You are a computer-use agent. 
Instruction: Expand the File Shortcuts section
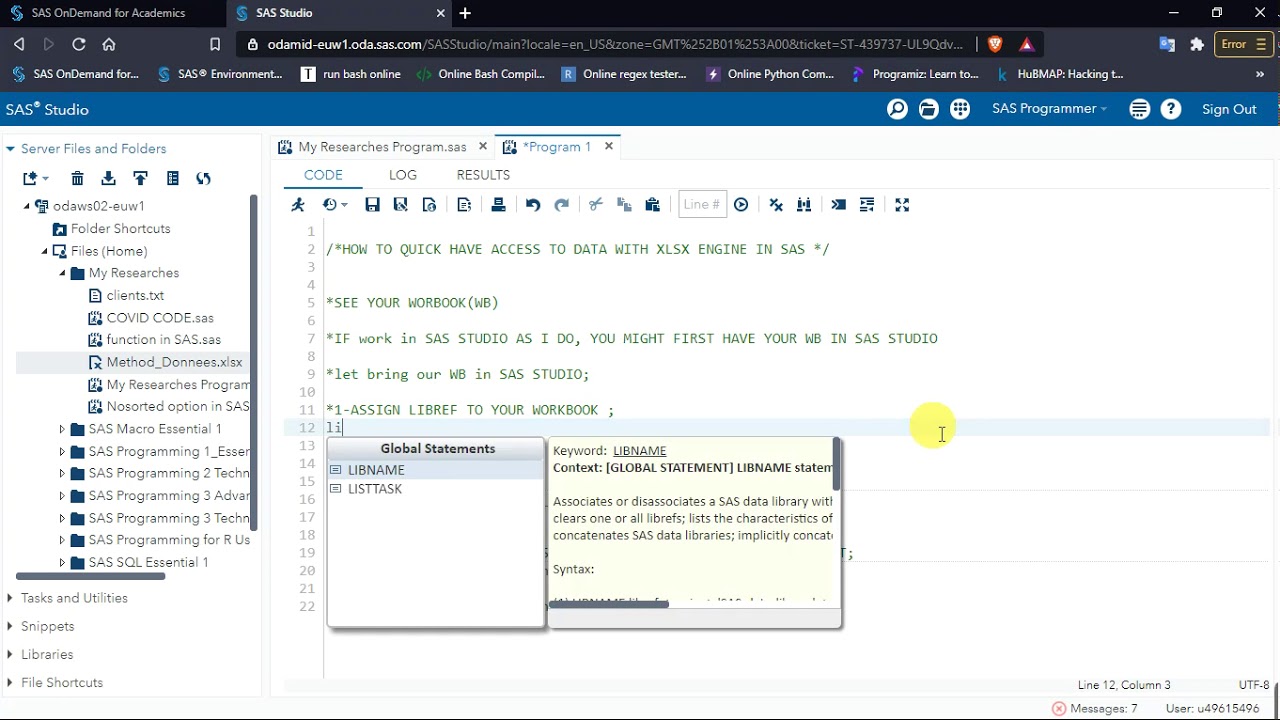[10, 682]
